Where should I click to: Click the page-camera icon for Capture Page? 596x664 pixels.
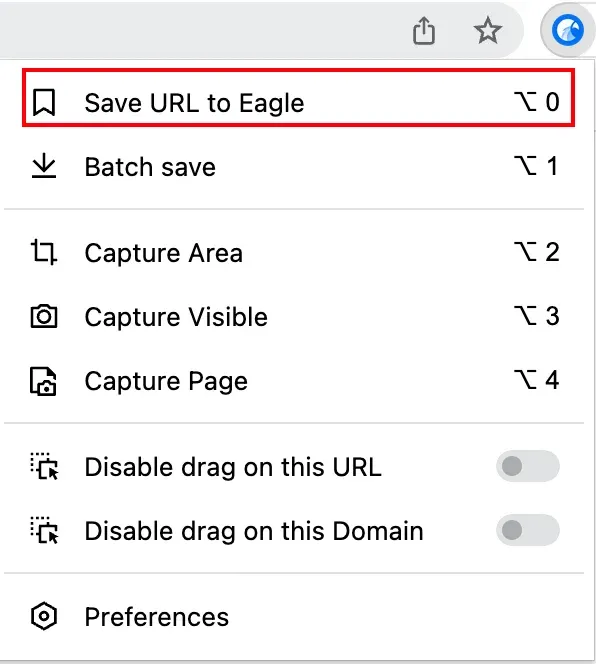(x=43, y=381)
